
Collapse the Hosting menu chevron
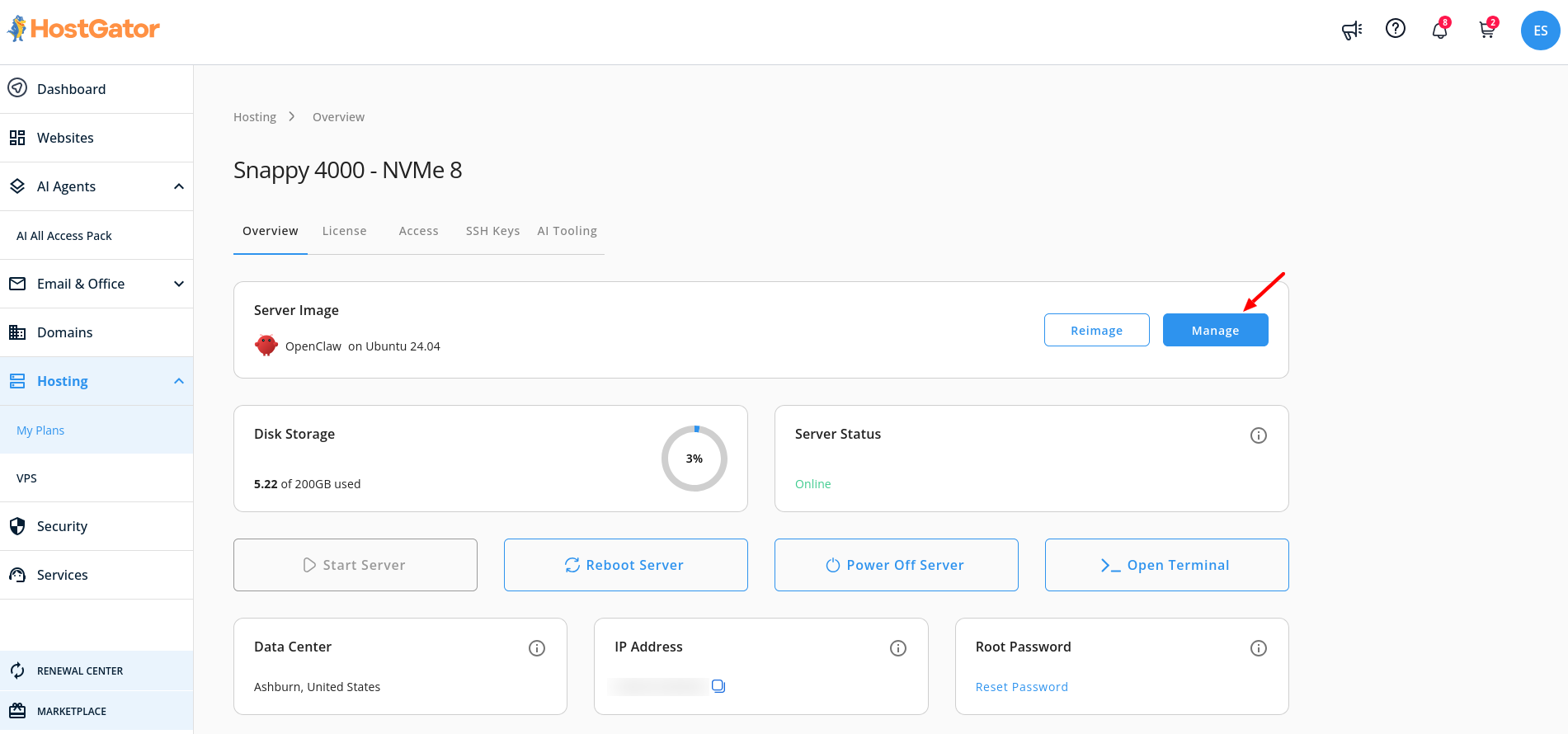coord(179,381)
